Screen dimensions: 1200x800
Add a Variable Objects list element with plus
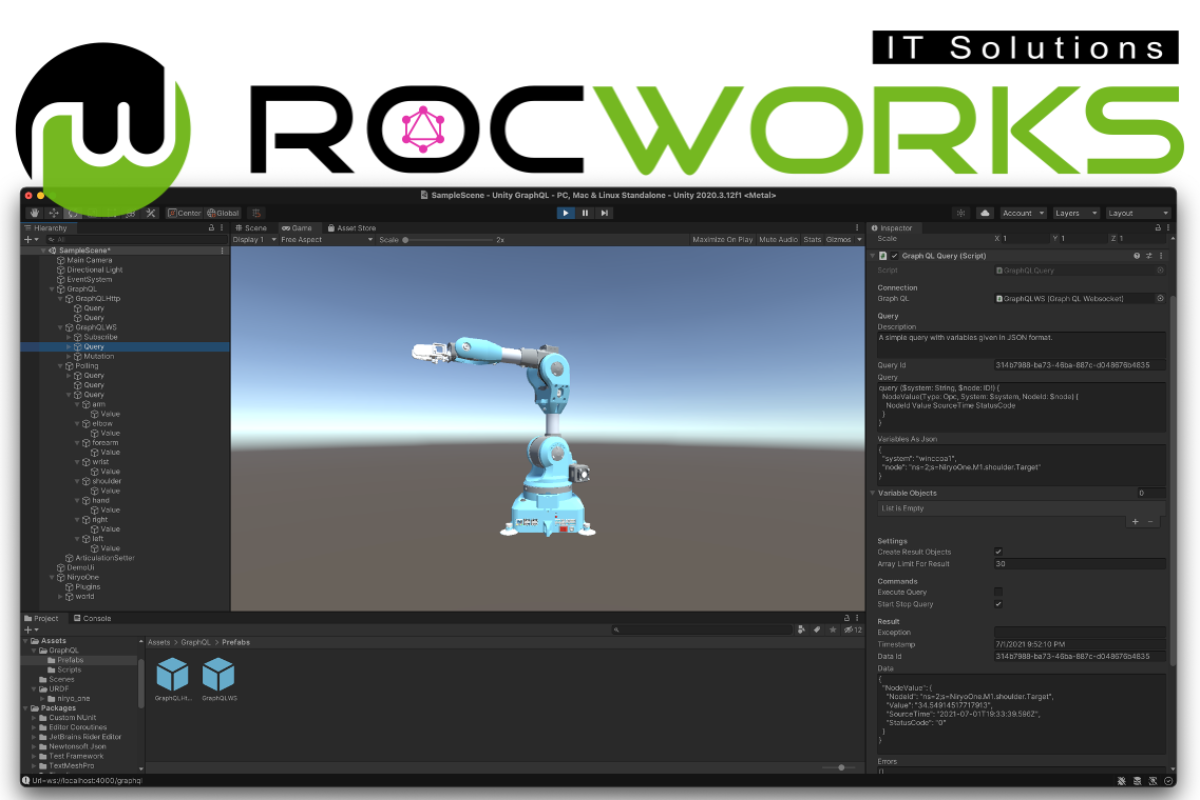tap(1135, 521)
